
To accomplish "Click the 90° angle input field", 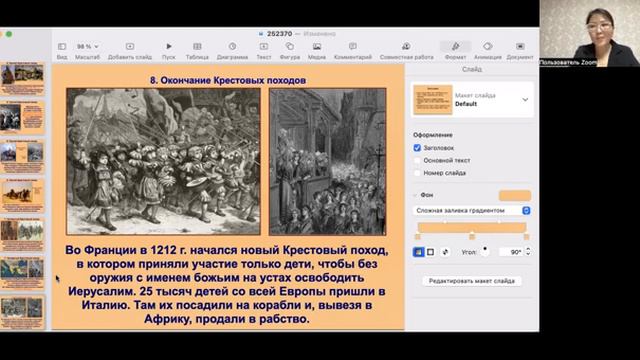I will point(511,252).
